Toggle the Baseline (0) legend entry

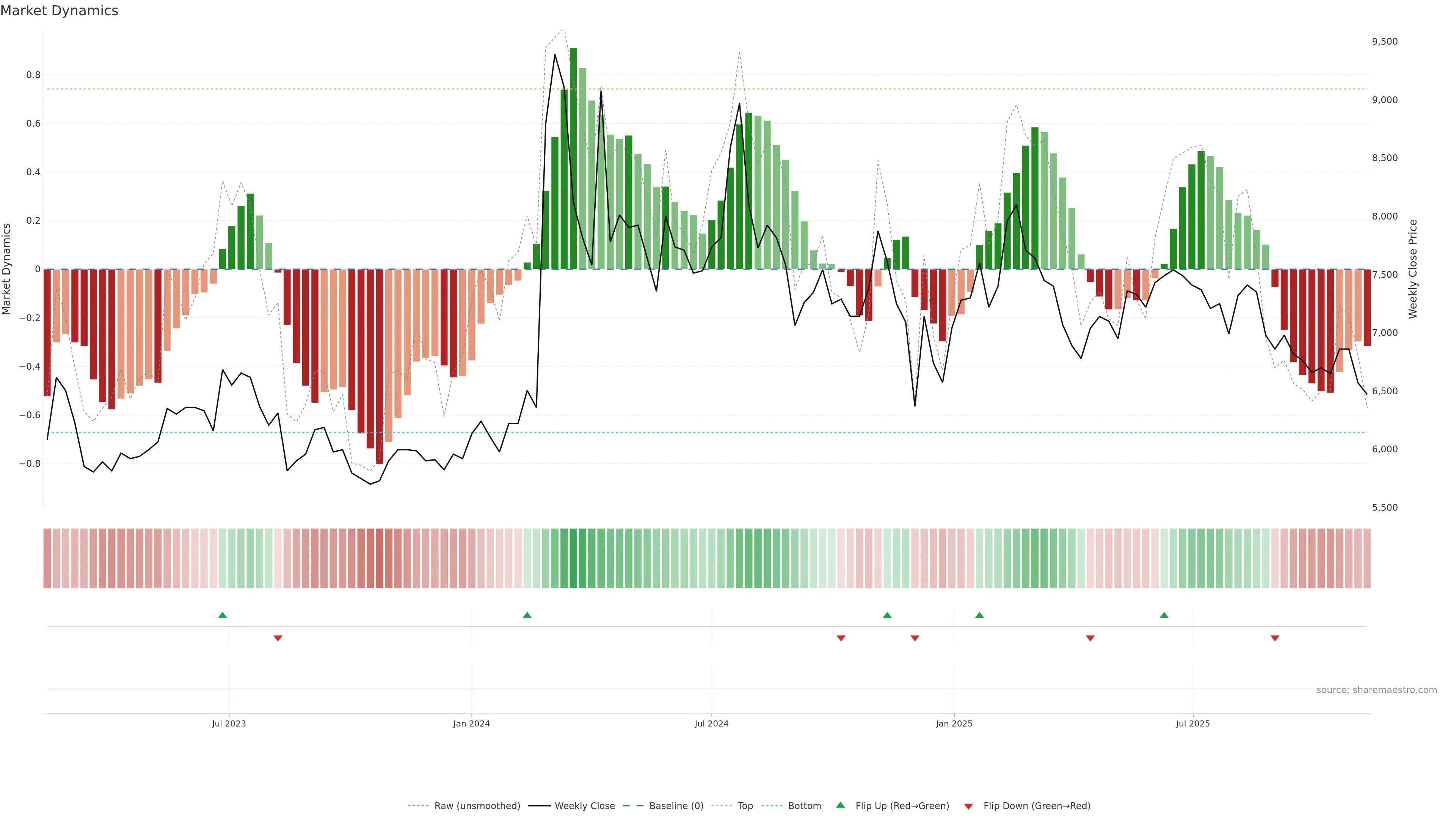pos(676,806)
